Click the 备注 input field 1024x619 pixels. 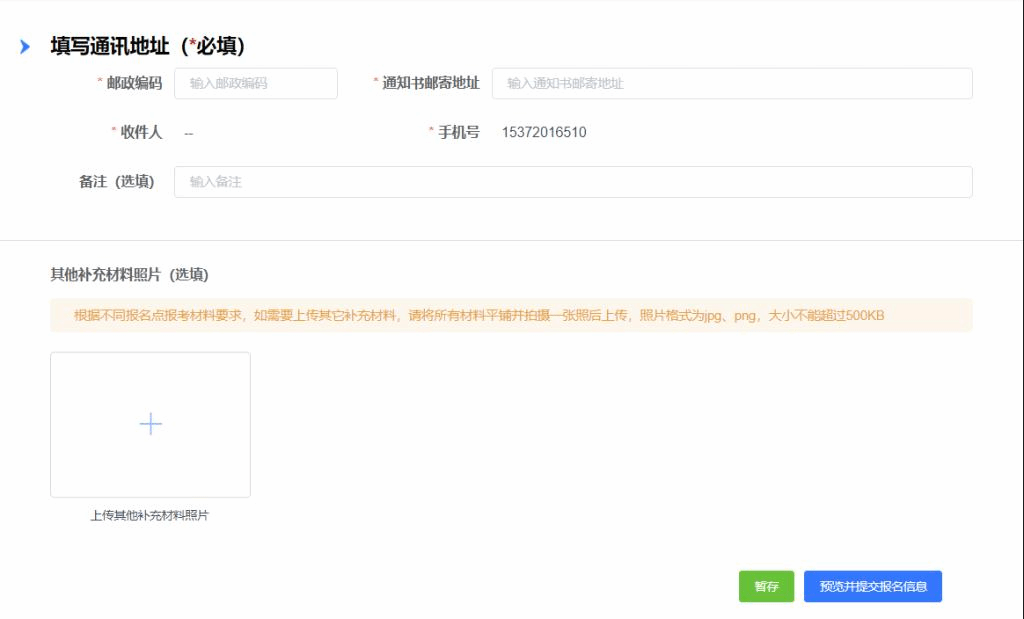[573, 182]
